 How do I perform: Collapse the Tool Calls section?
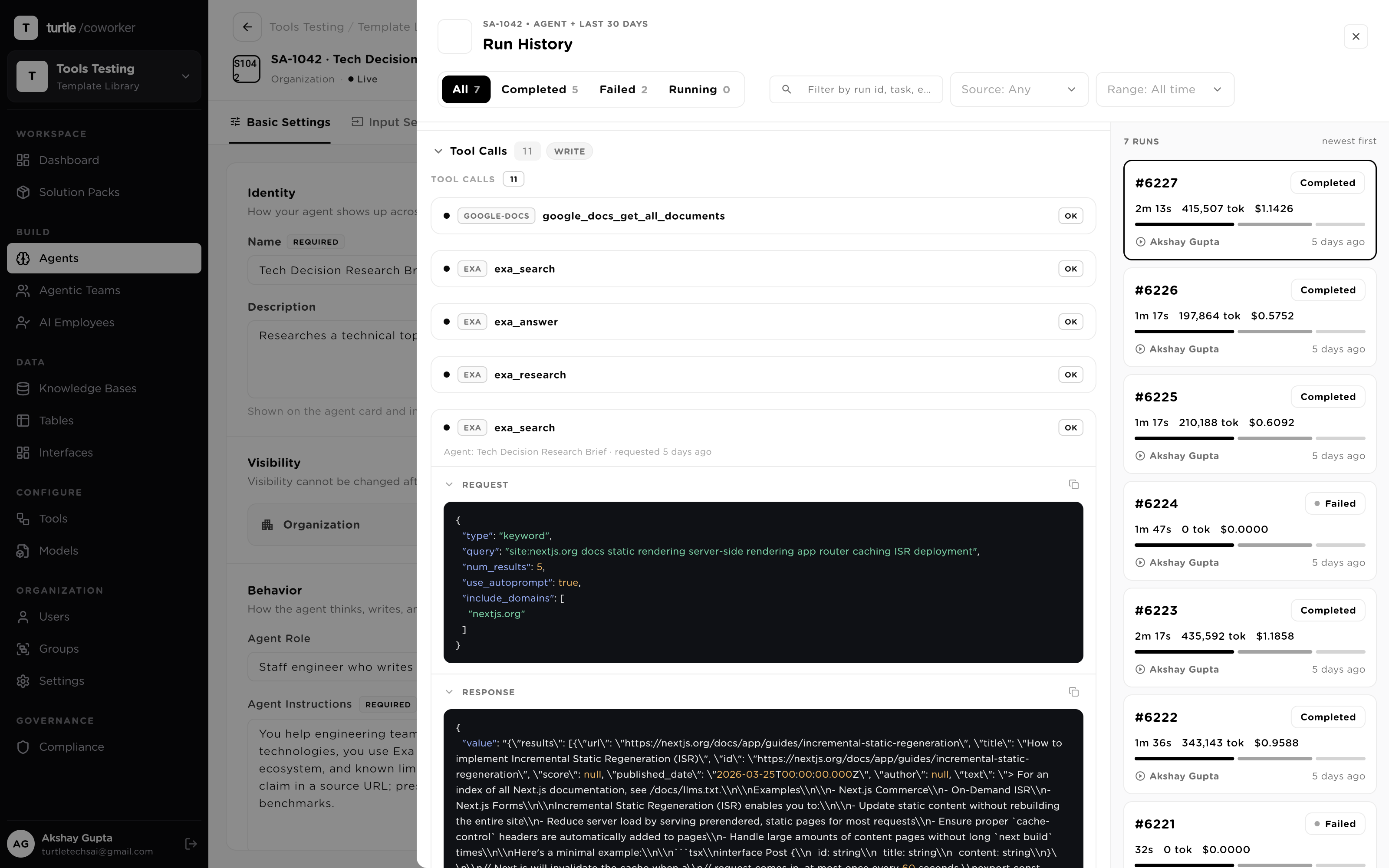pyautogui.click(x=438, y=151)
